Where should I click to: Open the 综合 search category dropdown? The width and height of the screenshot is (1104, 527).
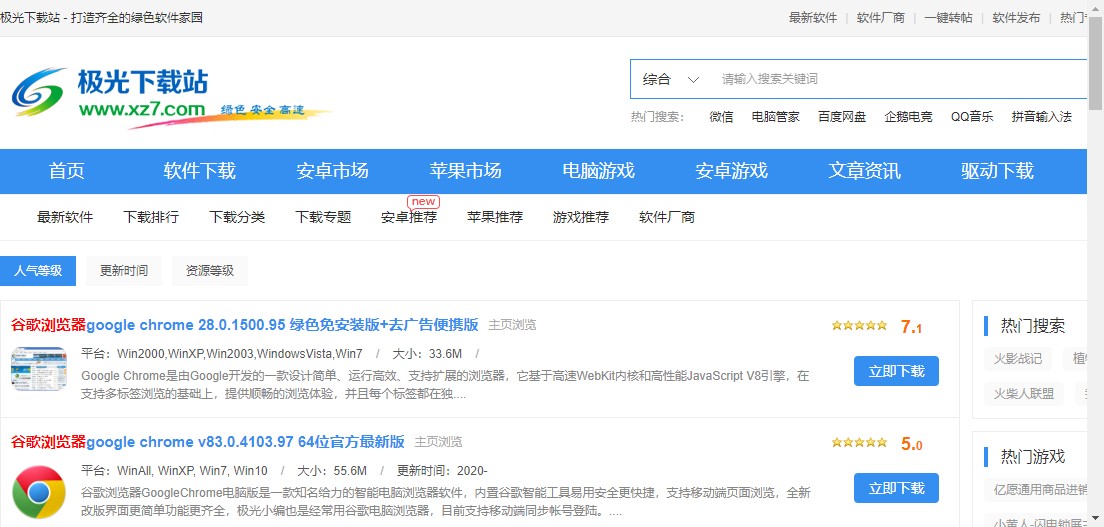670,80
